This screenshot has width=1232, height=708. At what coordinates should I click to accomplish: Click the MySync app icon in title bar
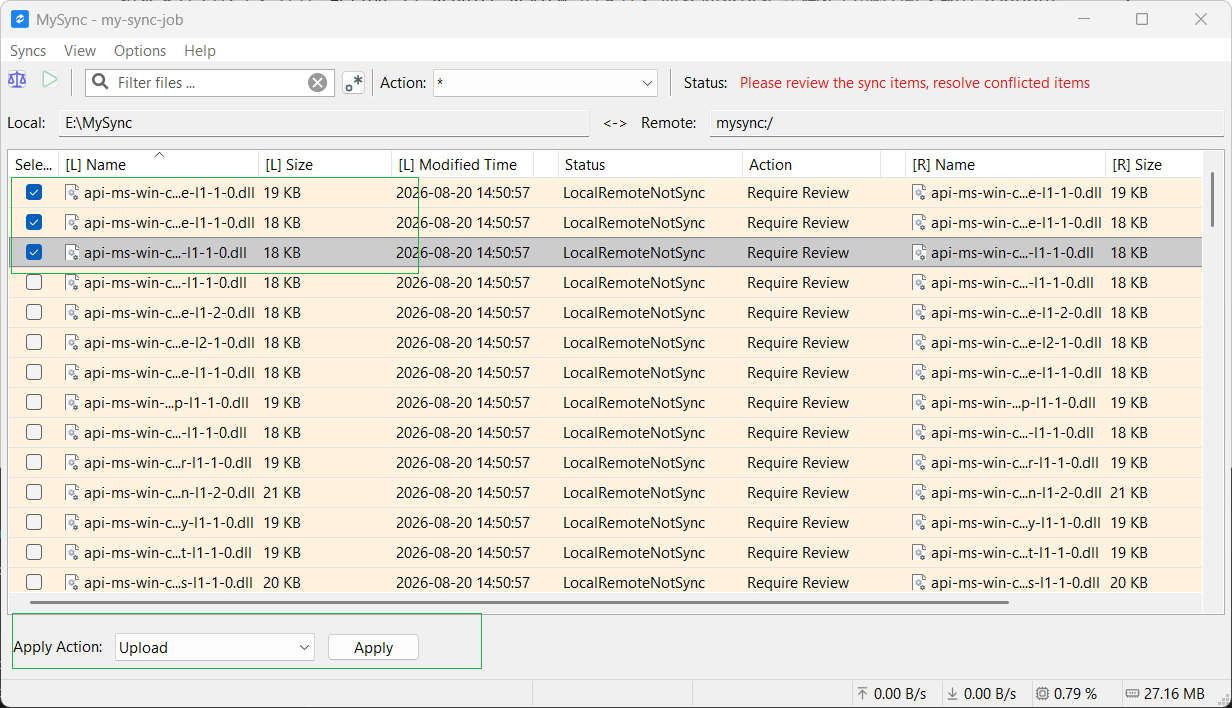click(19, 19)
